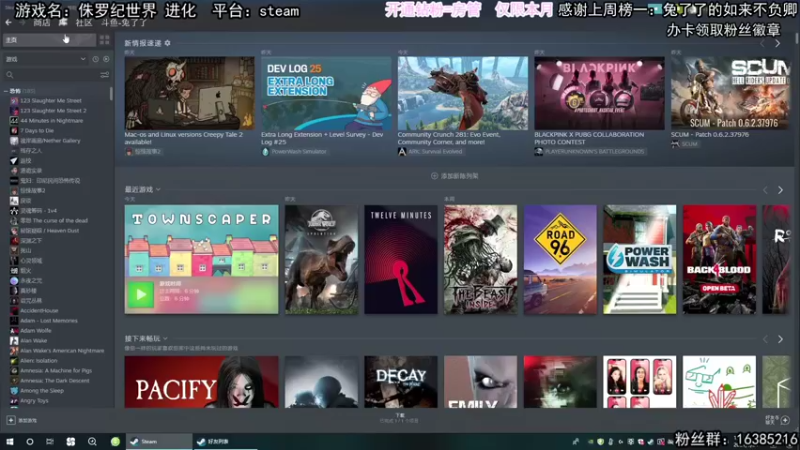Click PowerWash Simulator news source link
Screen dimensions: 800x450
[x=299, y=152]
